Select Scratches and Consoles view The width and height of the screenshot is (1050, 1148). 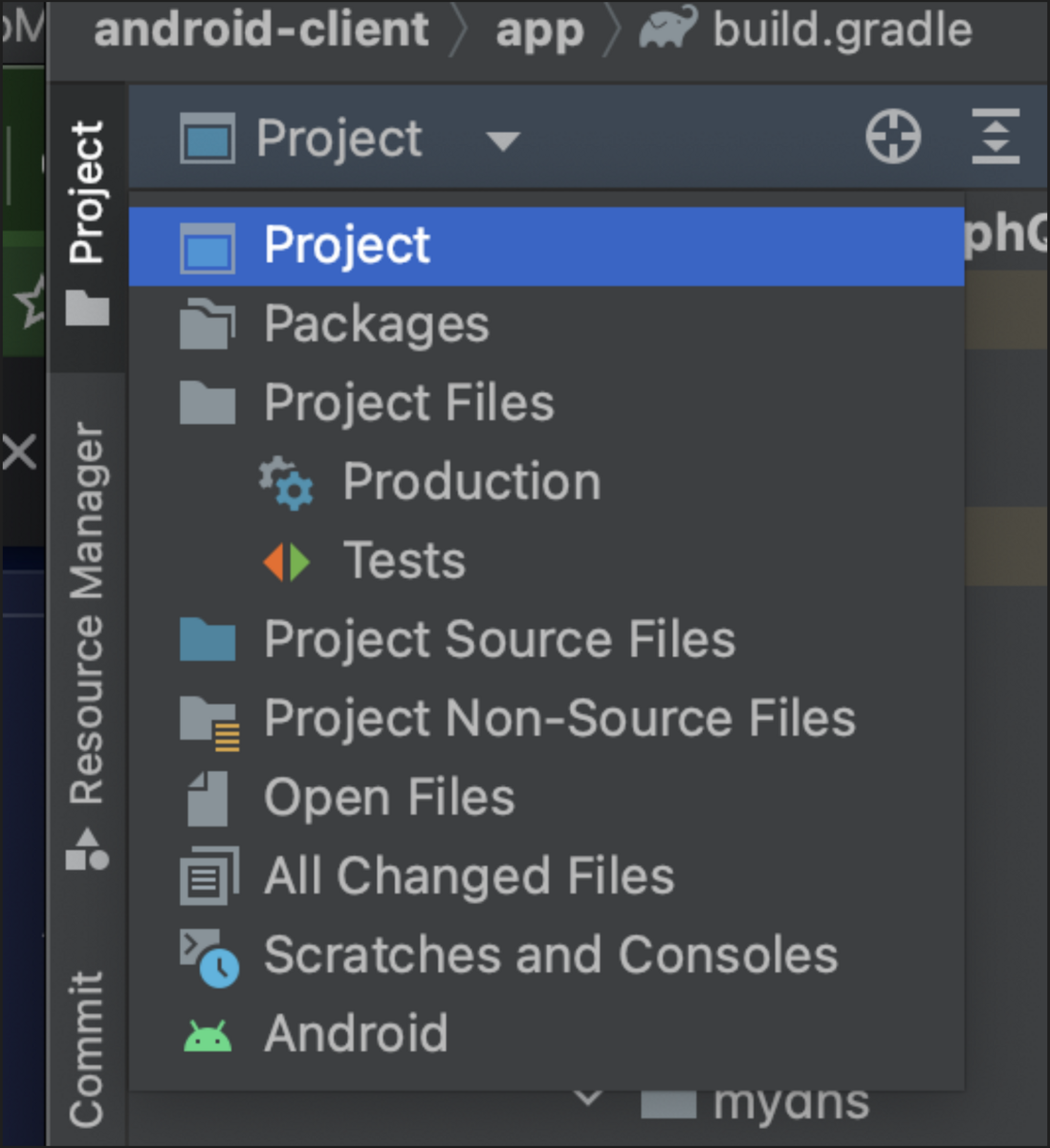pos(550,953)
